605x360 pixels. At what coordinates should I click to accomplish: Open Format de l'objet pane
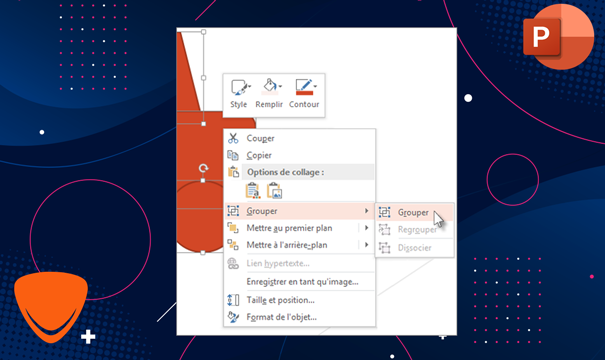coord(299,317)
